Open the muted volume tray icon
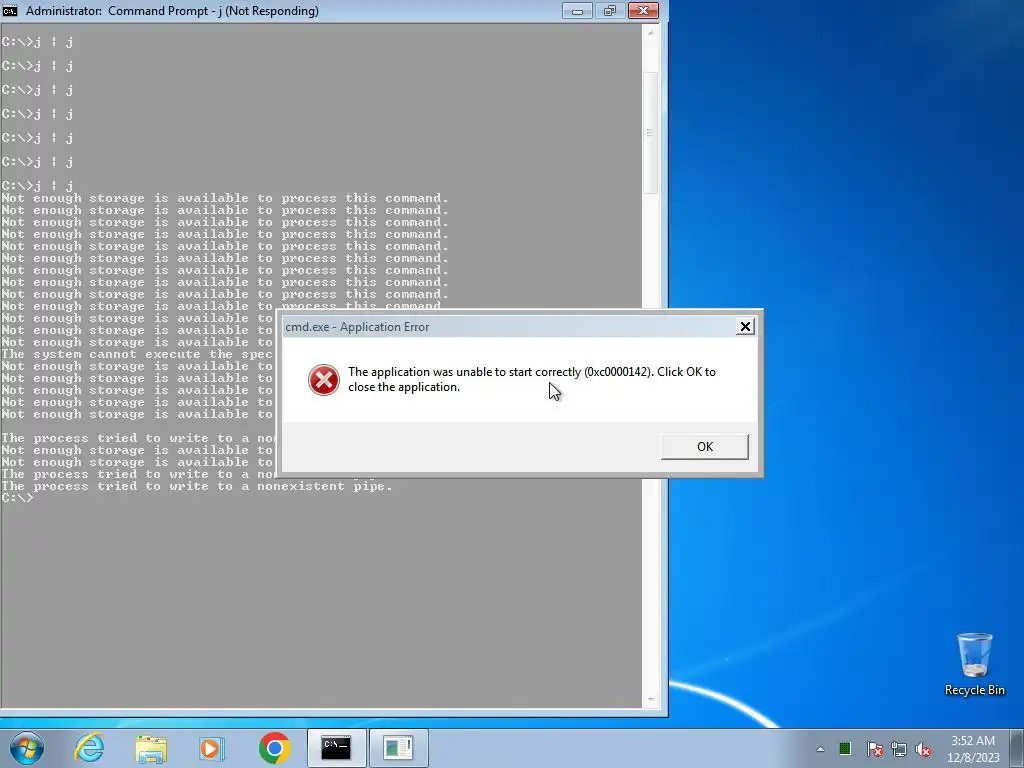Viewport: 1024px width, 768px height. pos(923,749)
